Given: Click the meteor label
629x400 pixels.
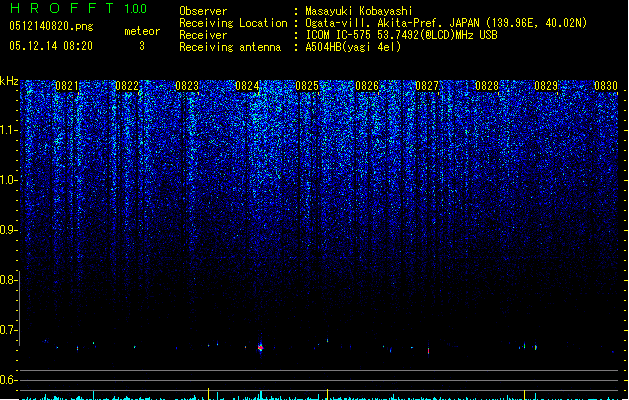Looking at the screenshot, I should pos(142,31).
